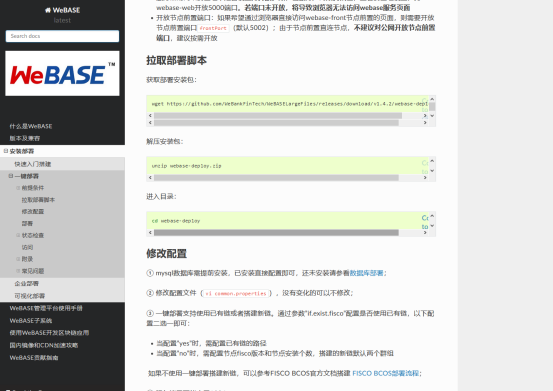Click the WeBASE logo image
Viewport: 553px width, 391px height.
coord(62,73)
